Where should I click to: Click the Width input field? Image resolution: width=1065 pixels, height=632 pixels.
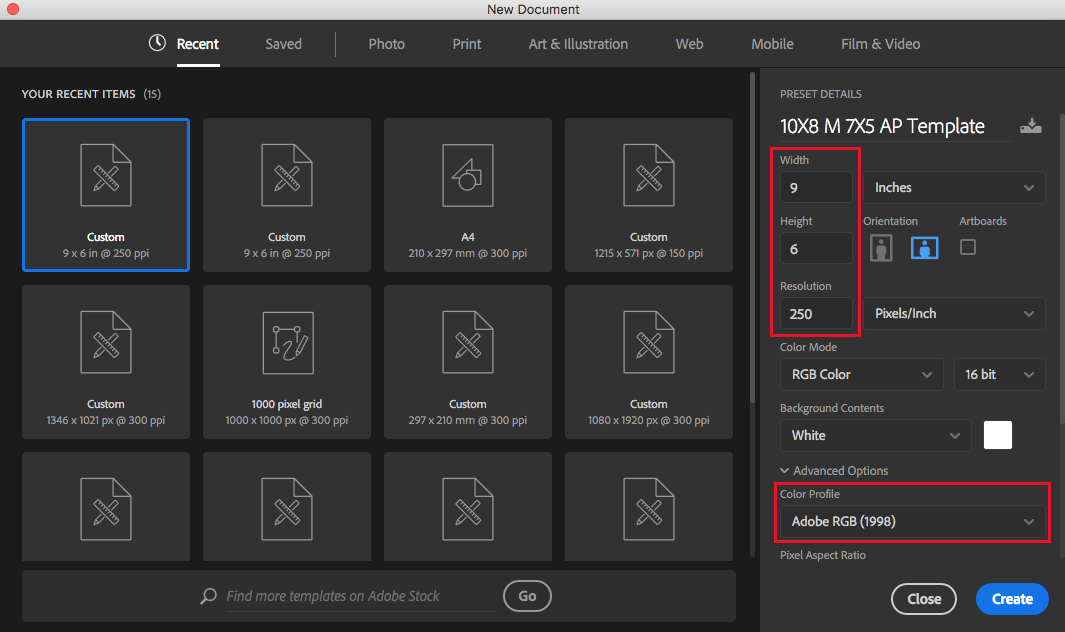816,188
